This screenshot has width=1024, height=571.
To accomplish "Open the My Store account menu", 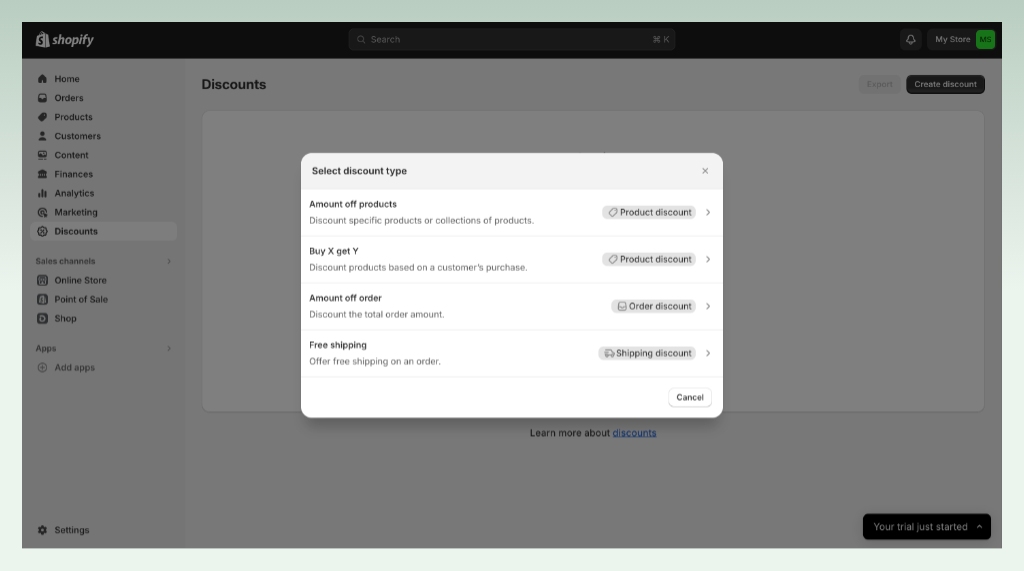I will [x=961, y=40].
